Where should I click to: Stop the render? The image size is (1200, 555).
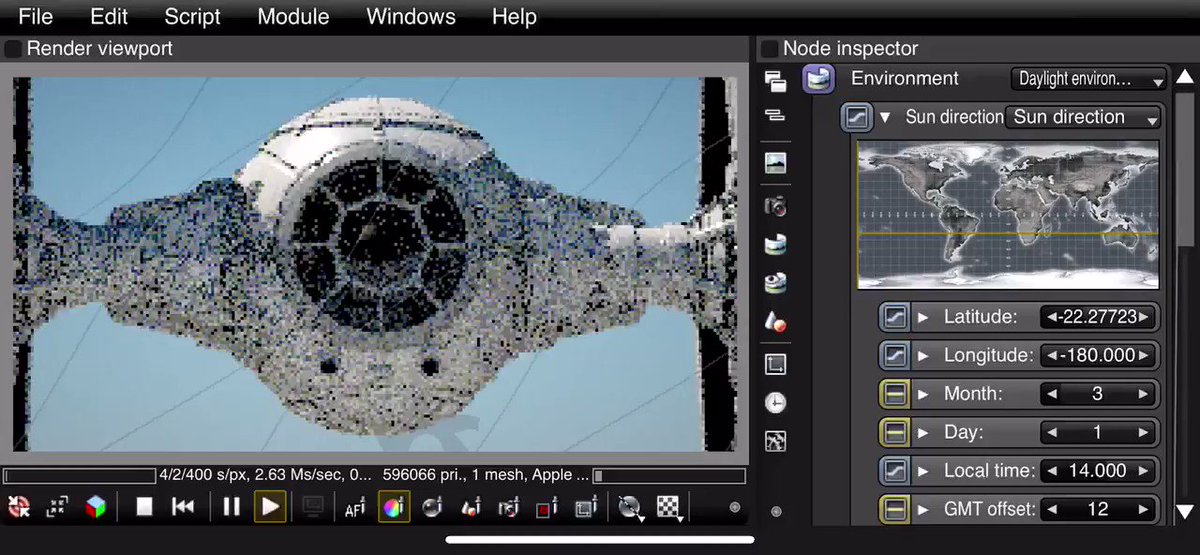click(x=144, y=507)
